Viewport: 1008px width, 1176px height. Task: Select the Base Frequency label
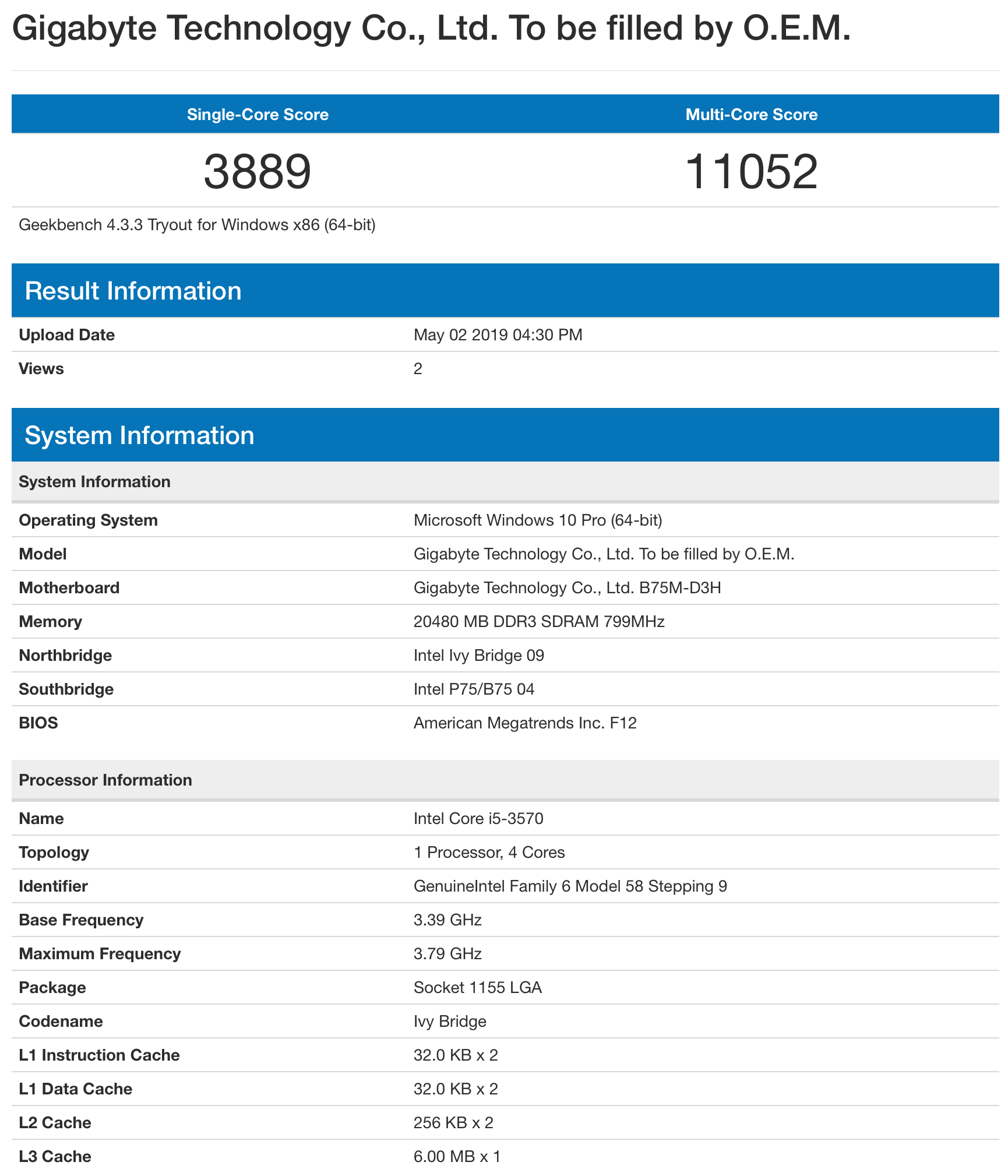click(81, 920)
